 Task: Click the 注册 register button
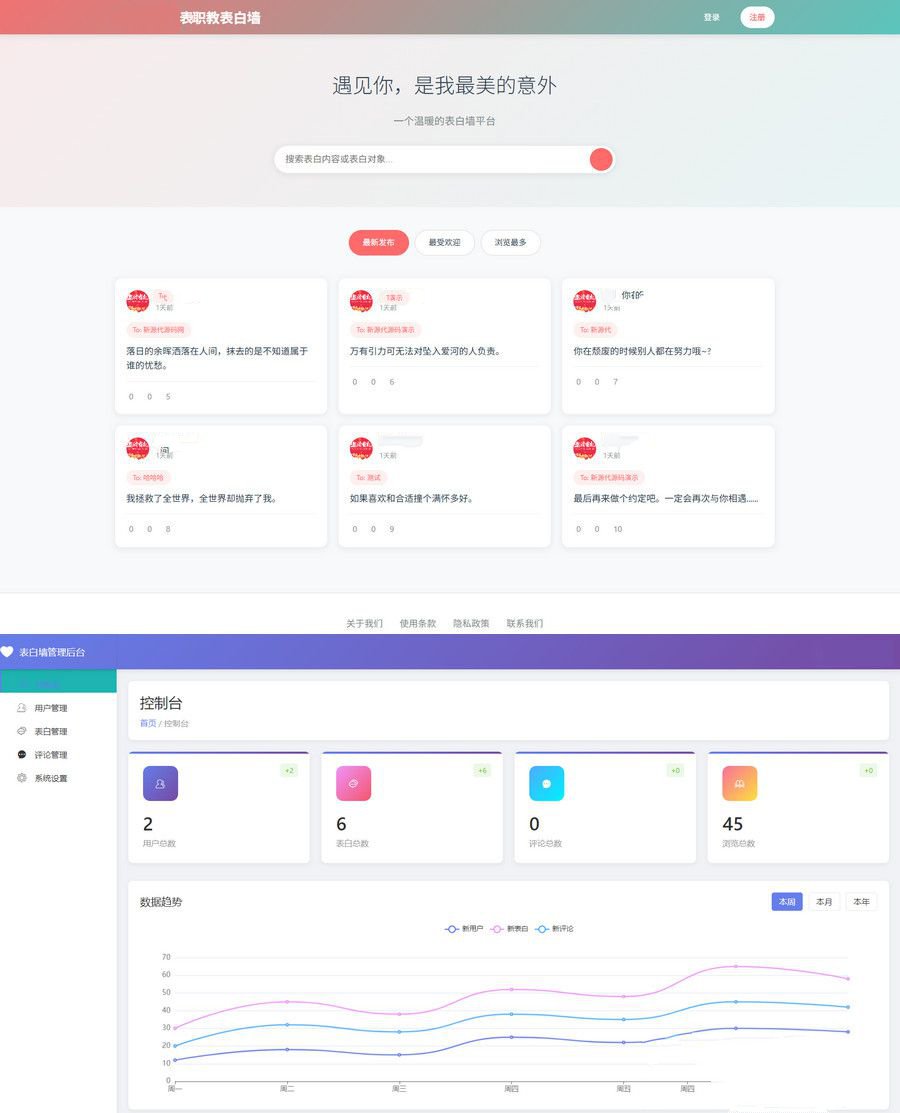click(757, 17)
